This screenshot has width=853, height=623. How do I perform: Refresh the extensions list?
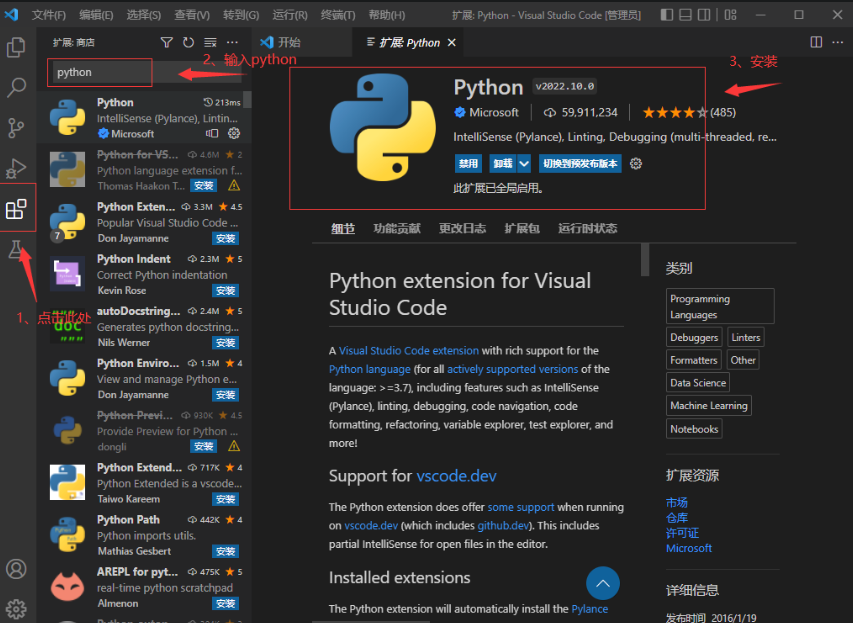pos(189,42)
